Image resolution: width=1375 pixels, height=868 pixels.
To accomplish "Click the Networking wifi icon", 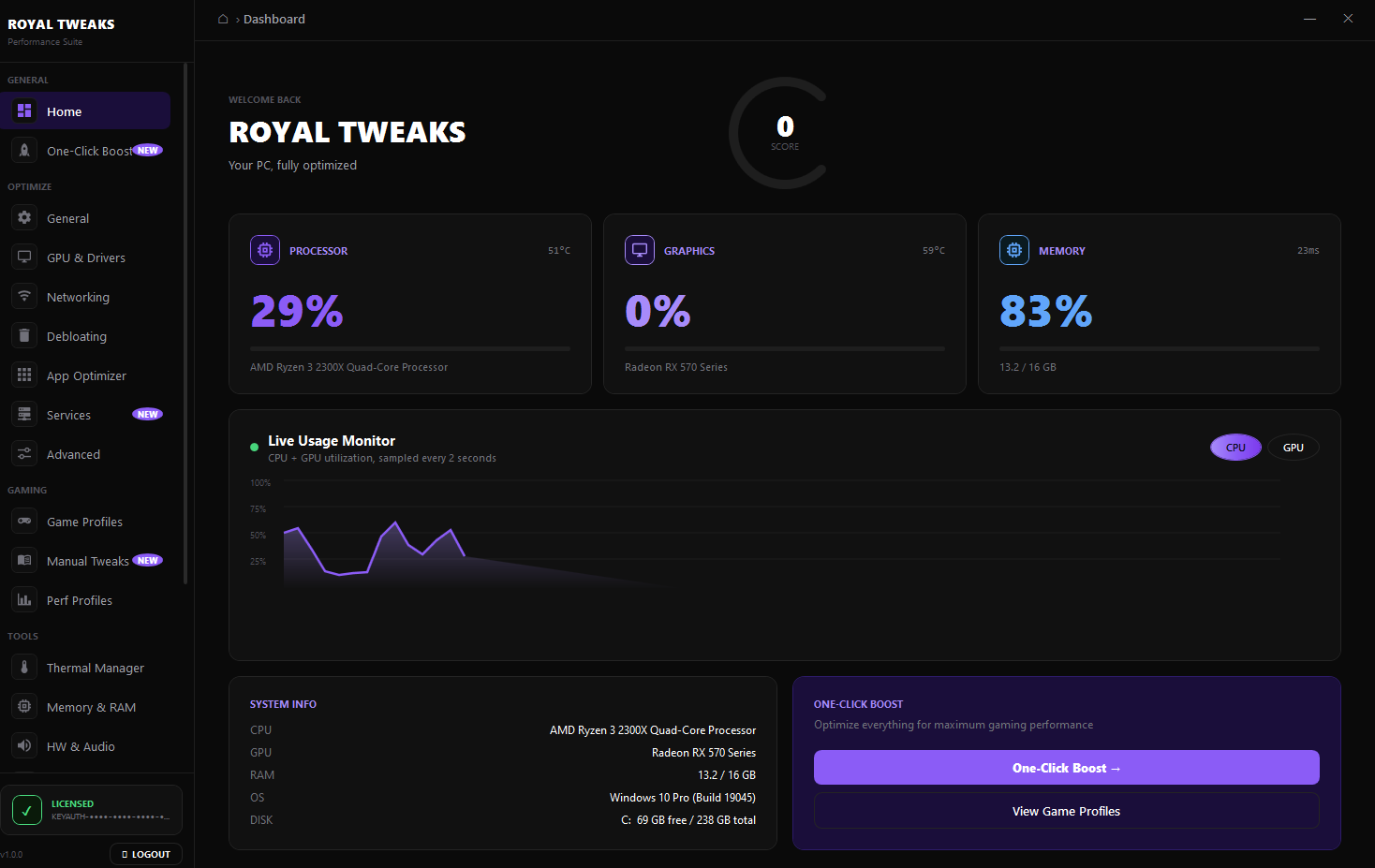I will coord(24,296).
